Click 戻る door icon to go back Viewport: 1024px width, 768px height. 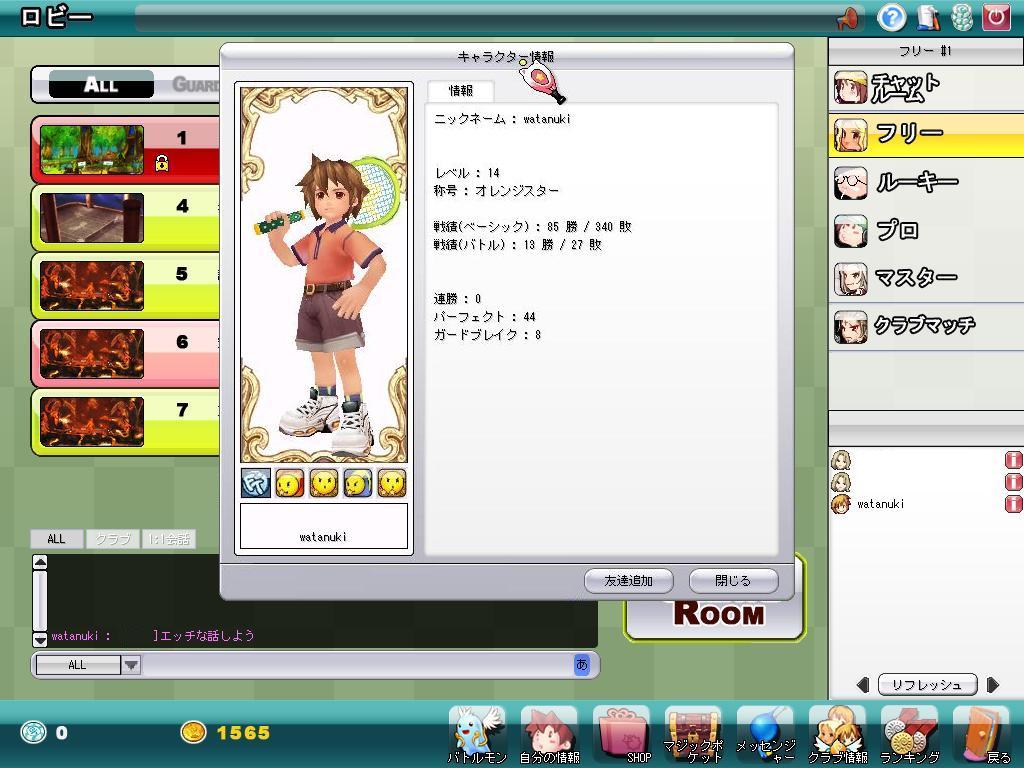(x=983, y=735)
